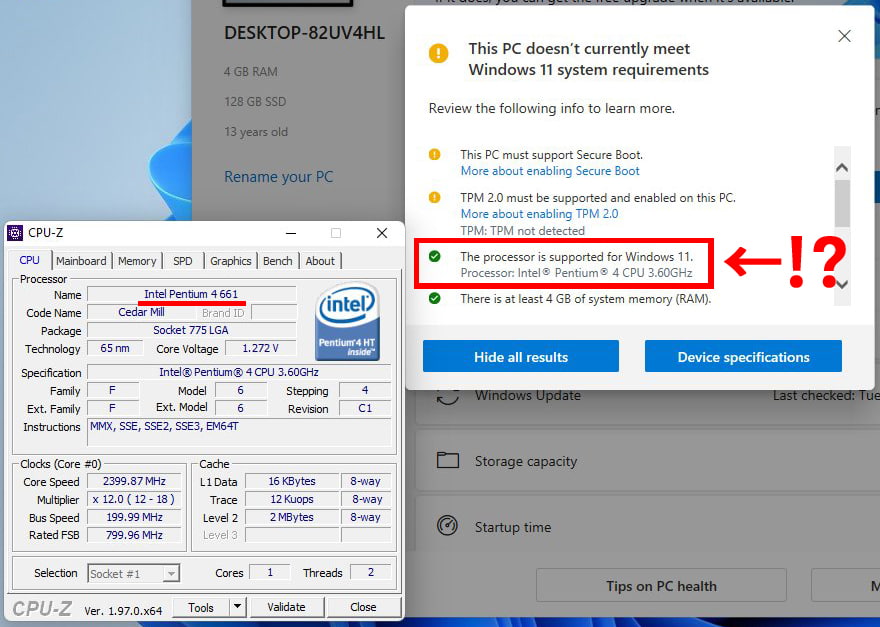
Task: Open the Tools dropdown arrow in CPU-Z
Action: pyautogui.click(x=237, y=607)
